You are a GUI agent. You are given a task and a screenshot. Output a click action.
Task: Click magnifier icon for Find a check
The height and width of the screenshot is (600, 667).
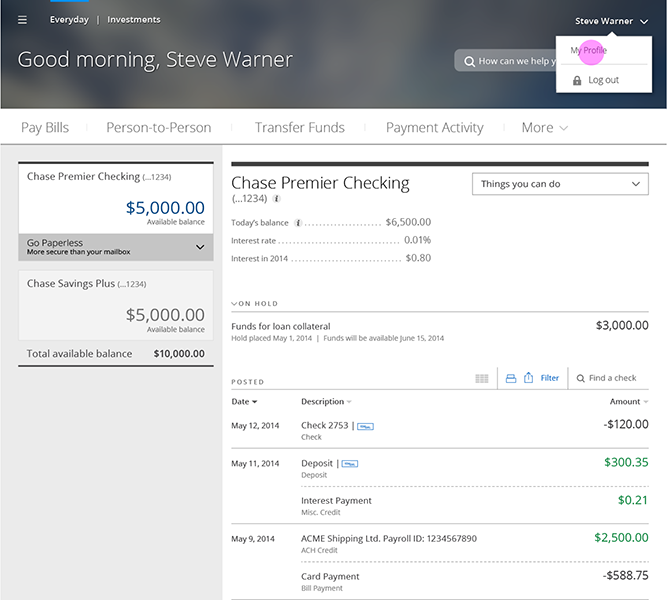(580, 378)
